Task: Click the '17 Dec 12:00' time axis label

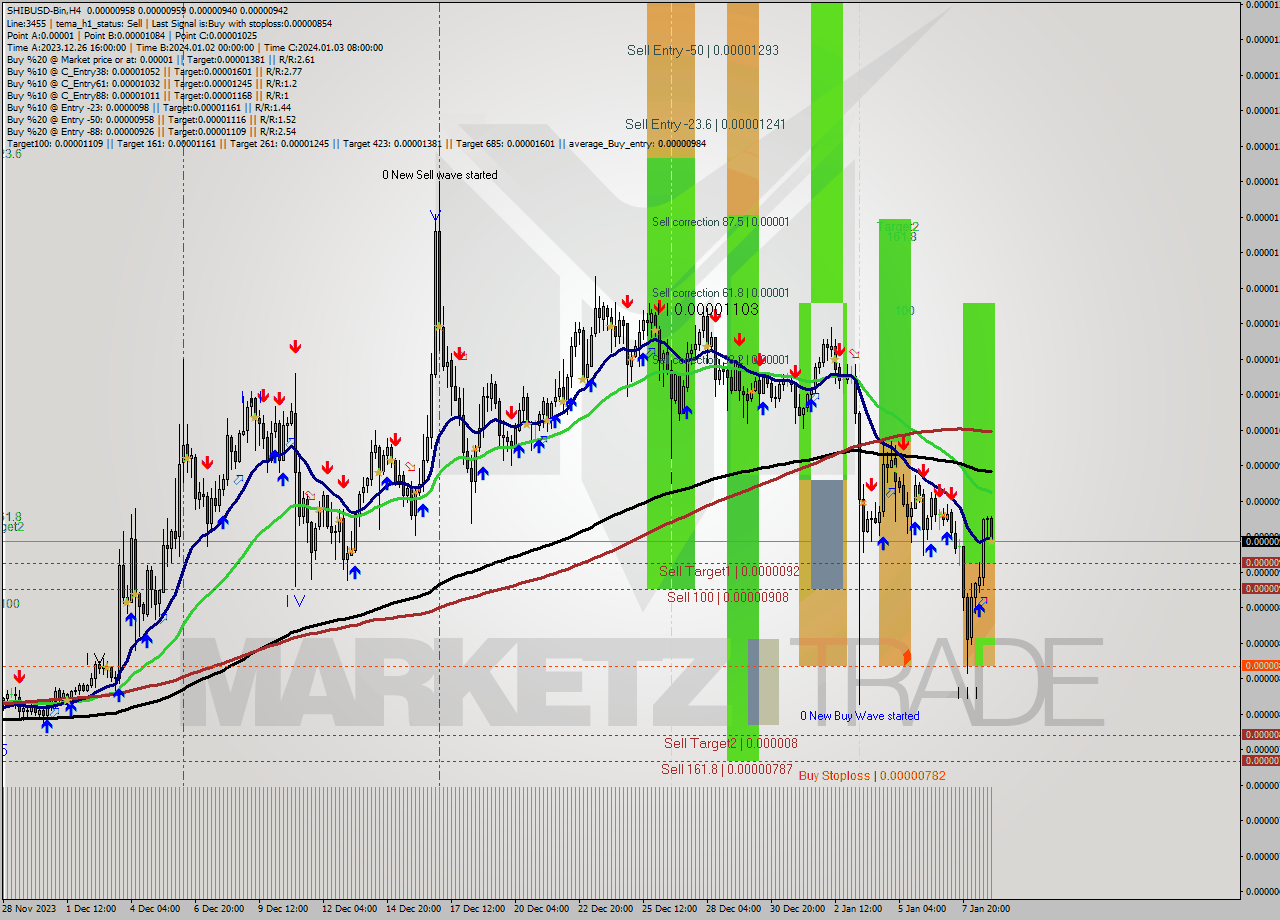Action: 476,909
